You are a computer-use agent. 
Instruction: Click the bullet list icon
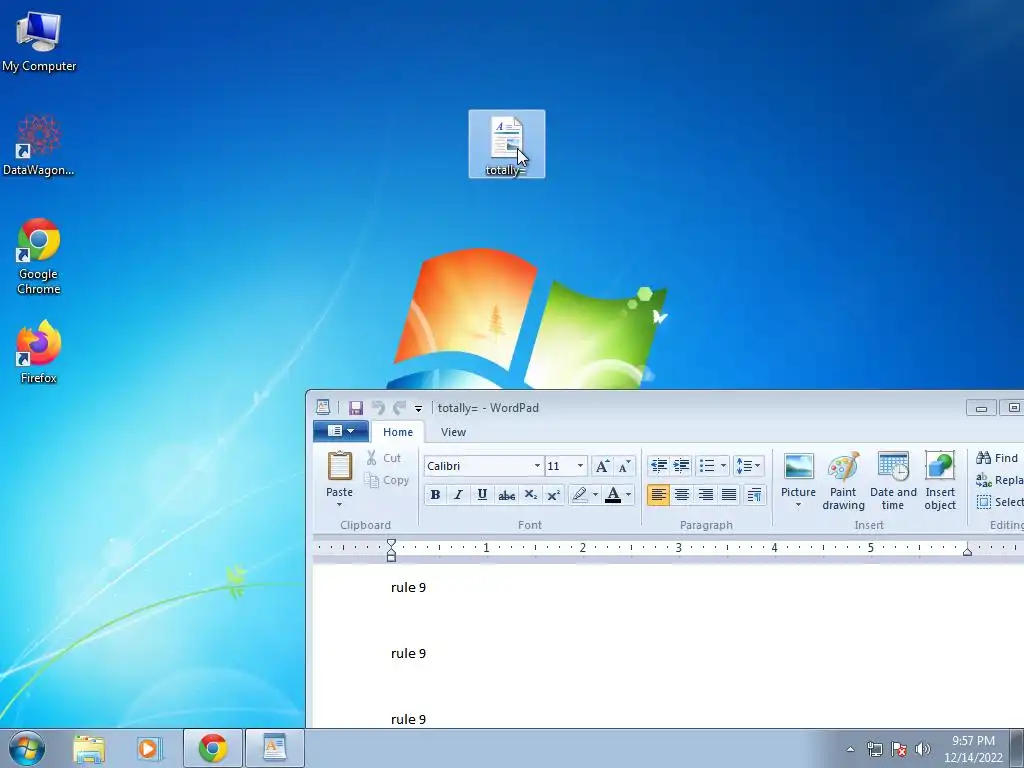click(707, 466)
